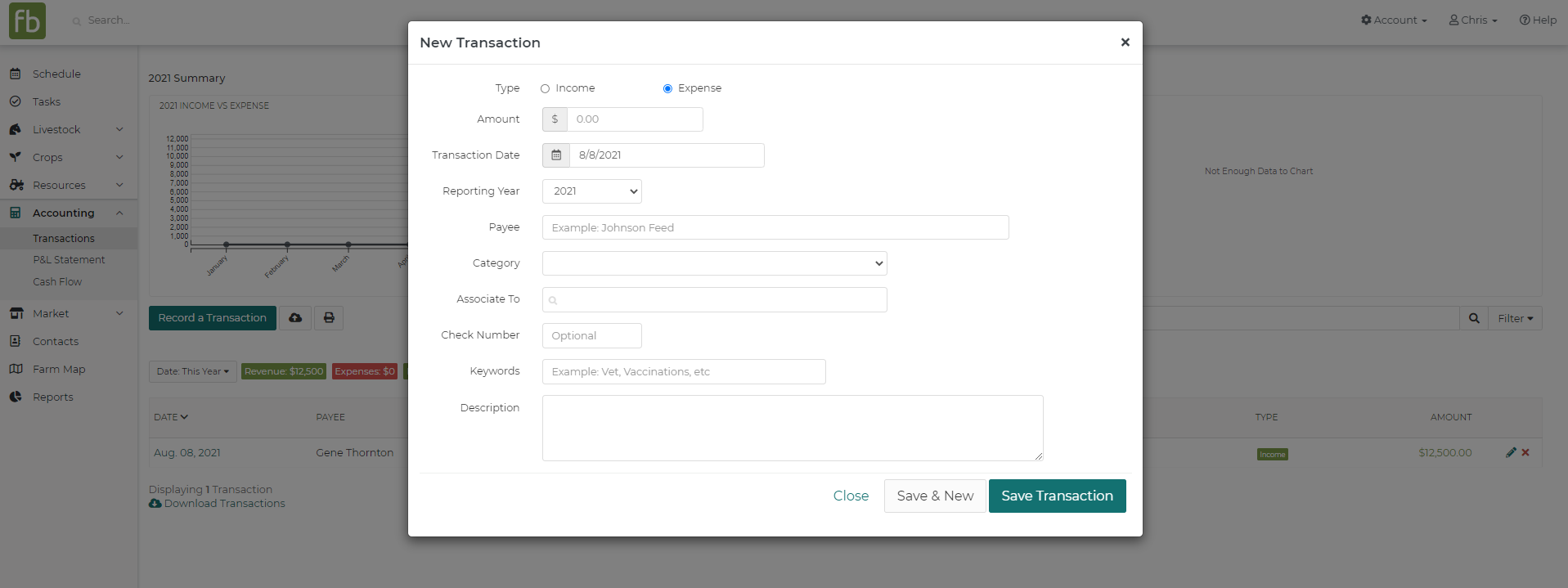This screenshot has height=588, width=1568.
Task: Click the Keywords input field
Action: (x=684, y=371)
